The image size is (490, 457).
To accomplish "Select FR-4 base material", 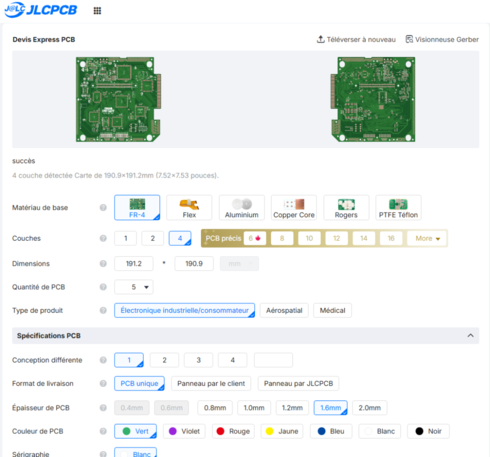I will point(137,208).
